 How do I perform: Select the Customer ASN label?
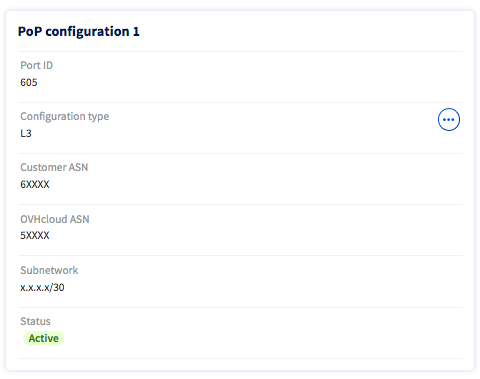54,167
